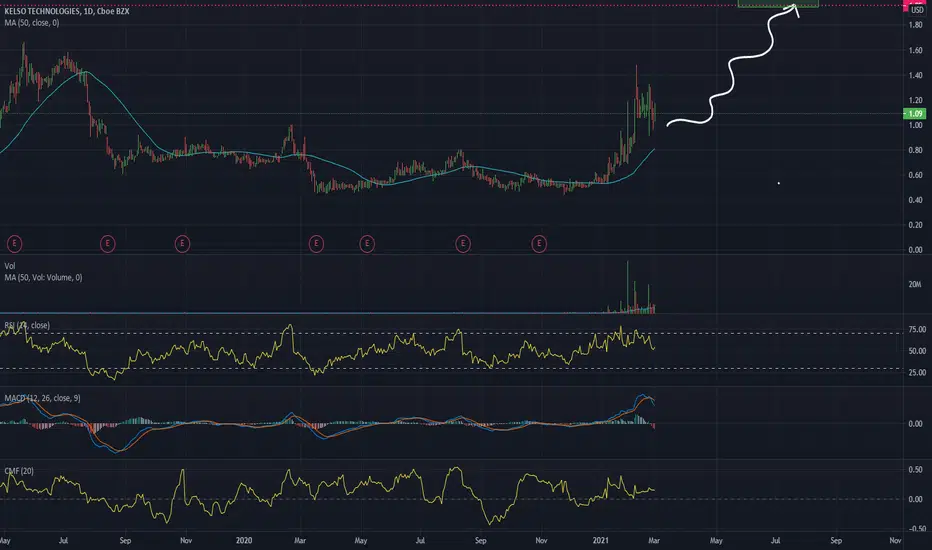Select the RSI indicator legend
Screen dimensions: 932x550
(27, 325)
